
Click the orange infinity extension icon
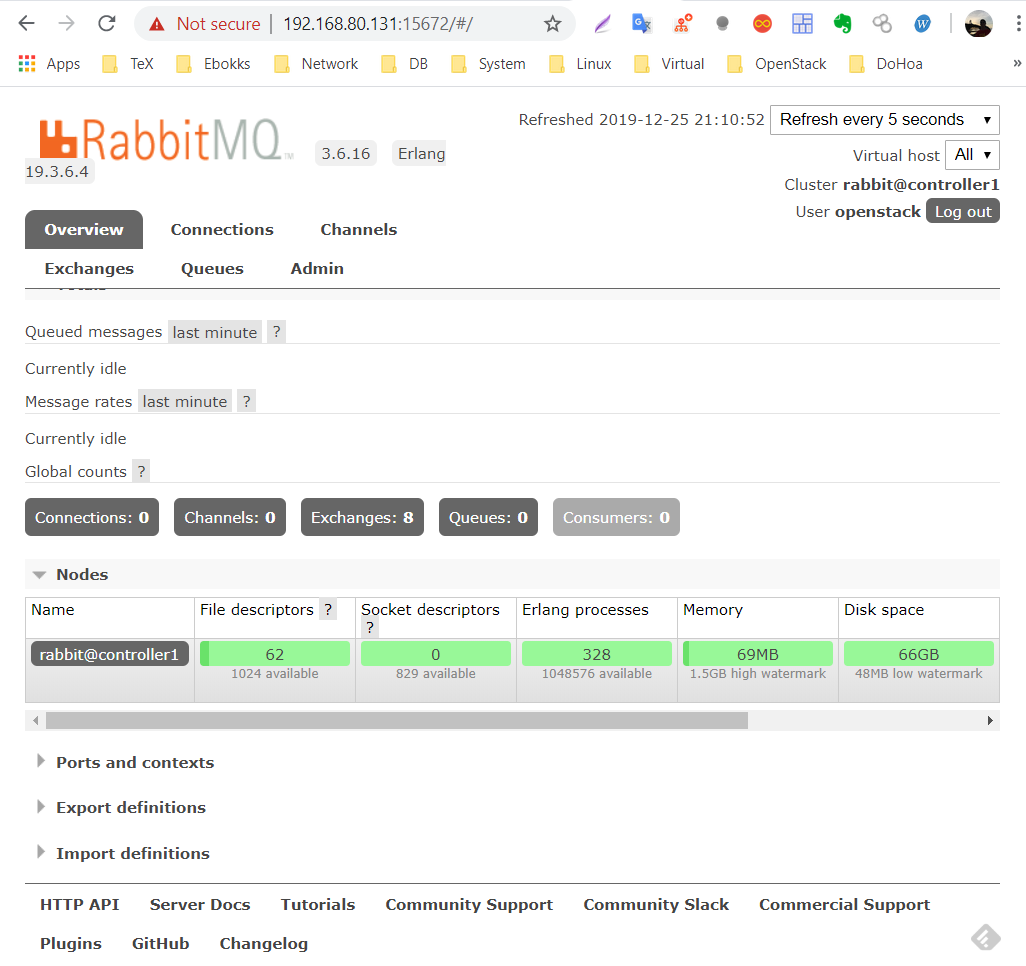tap(762, 24)
